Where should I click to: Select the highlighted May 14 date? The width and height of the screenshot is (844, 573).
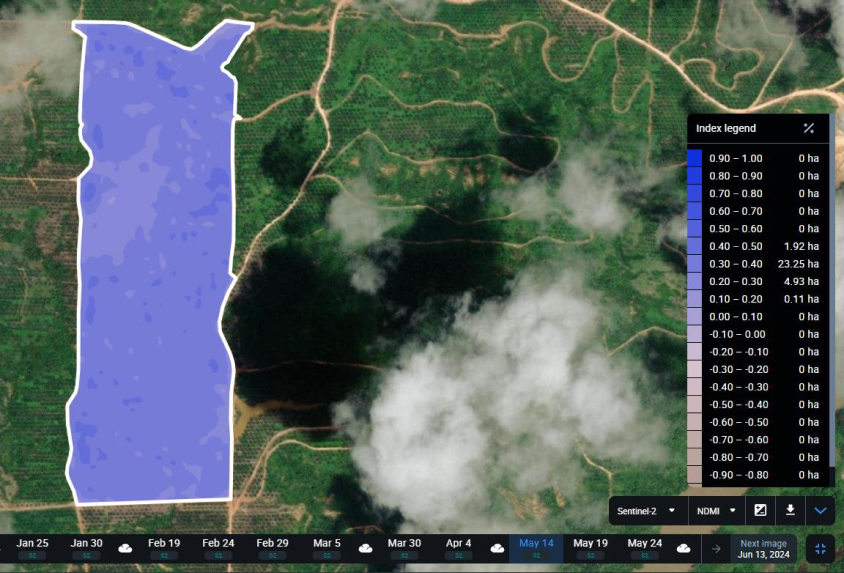click(536, 548)
